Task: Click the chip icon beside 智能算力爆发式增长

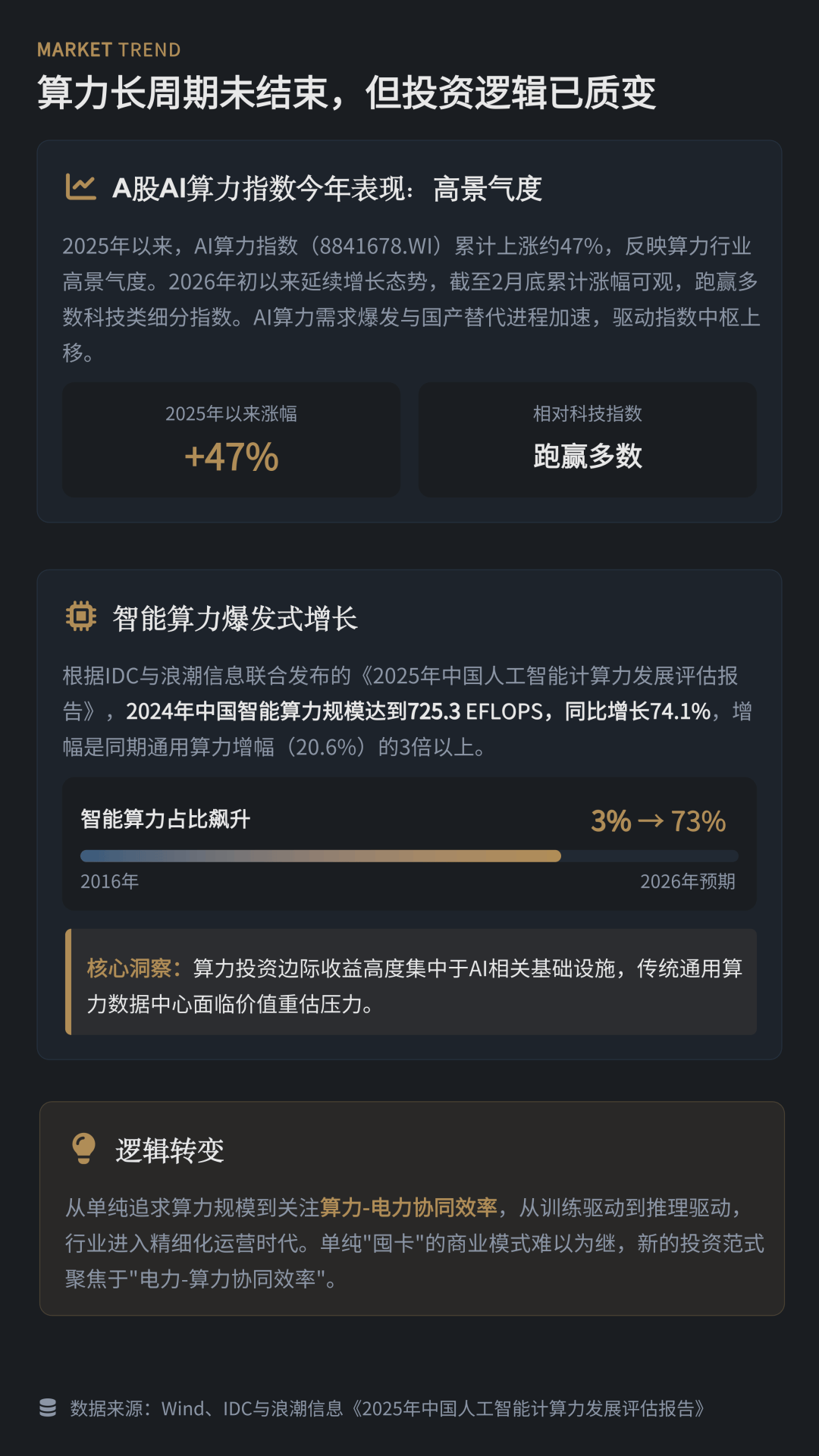Action: (x=81, y=617)
